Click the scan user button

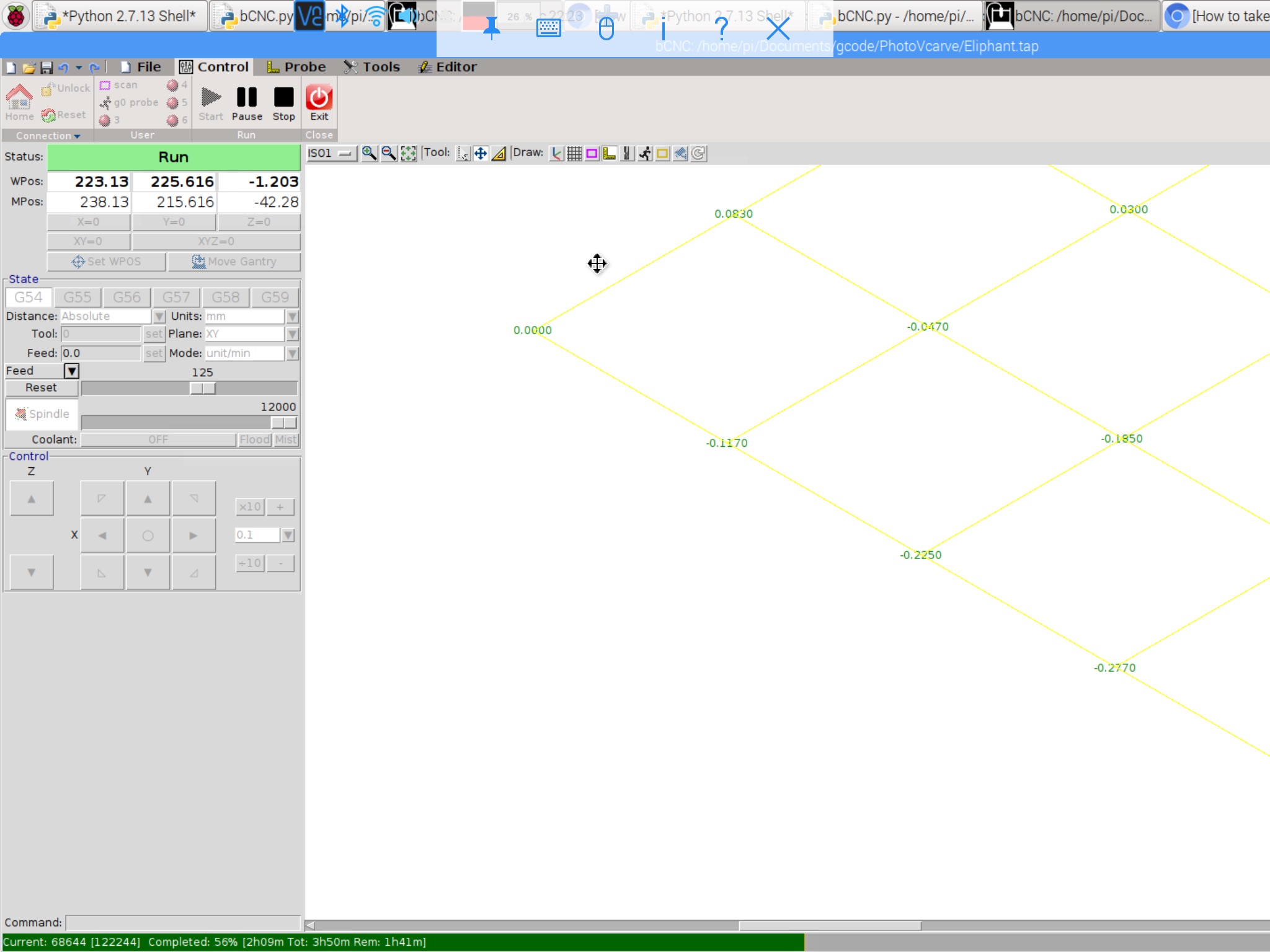coord(119,85)
